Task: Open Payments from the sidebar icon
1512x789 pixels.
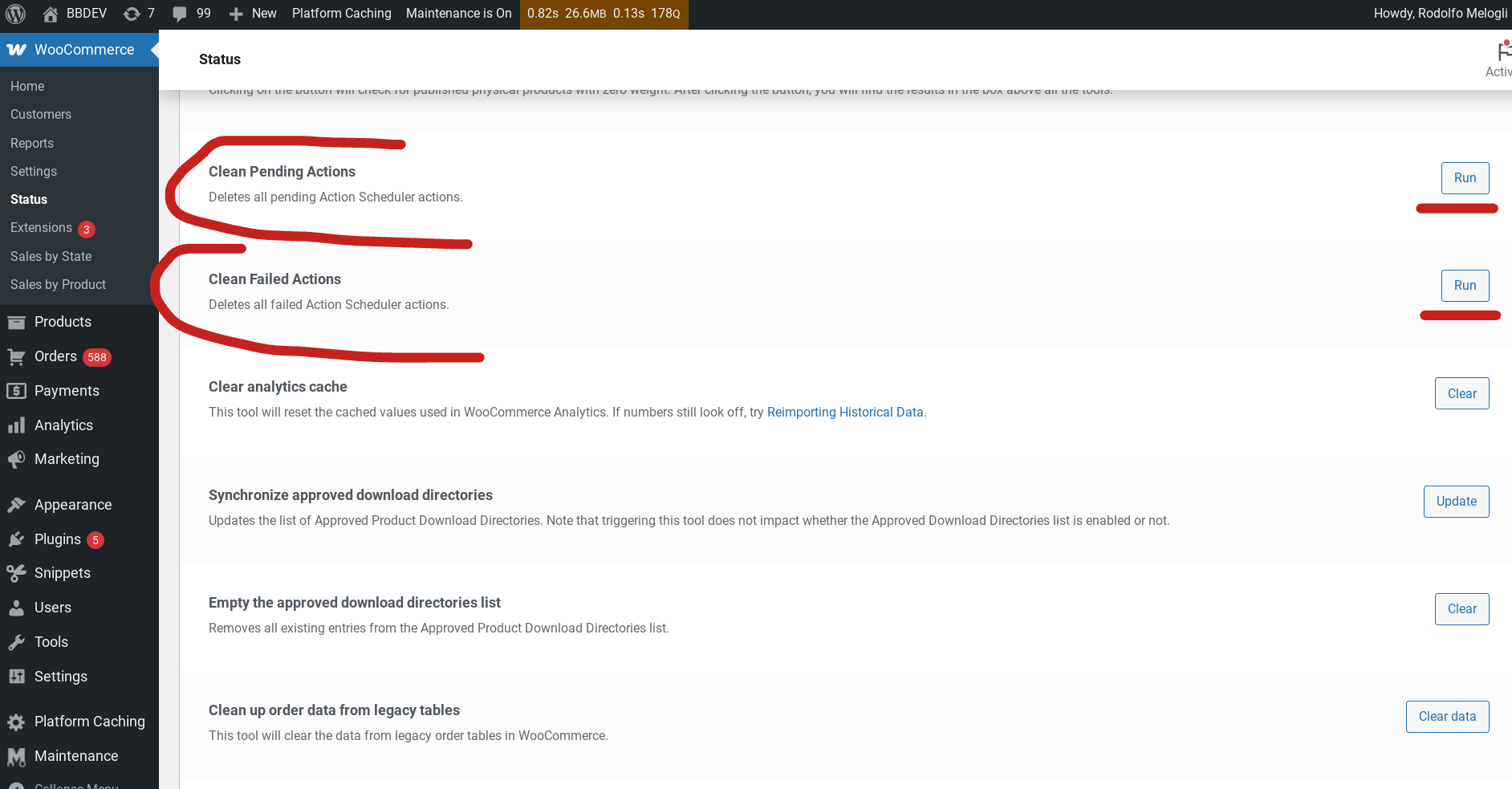Action: 17,391
